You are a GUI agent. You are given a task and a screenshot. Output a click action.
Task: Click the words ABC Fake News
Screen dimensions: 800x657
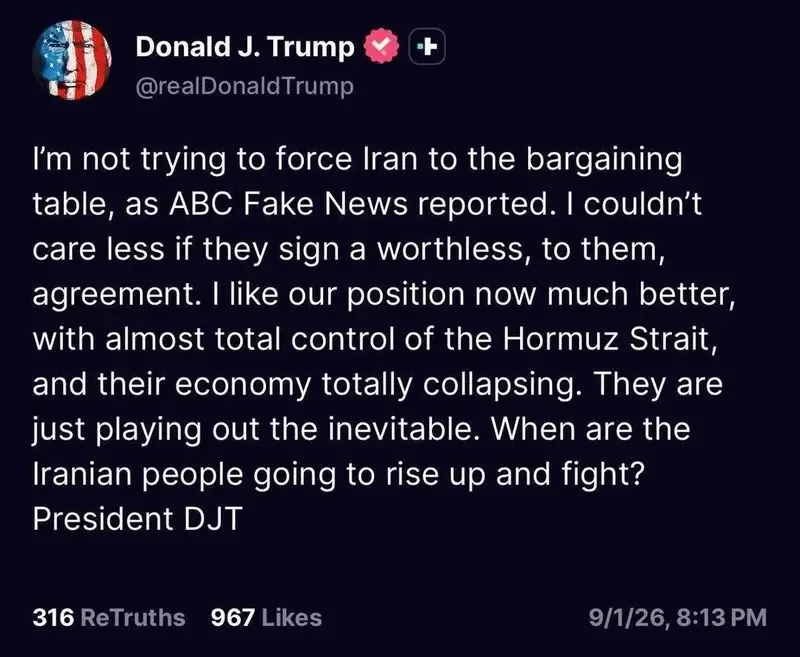click(x=289, y=204)
